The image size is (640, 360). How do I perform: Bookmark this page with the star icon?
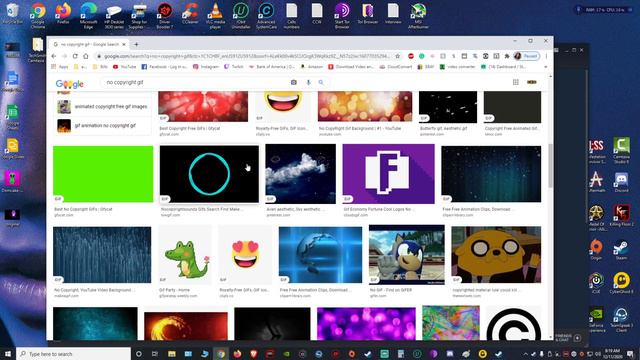pyautogui.click(x=398, y=56)
